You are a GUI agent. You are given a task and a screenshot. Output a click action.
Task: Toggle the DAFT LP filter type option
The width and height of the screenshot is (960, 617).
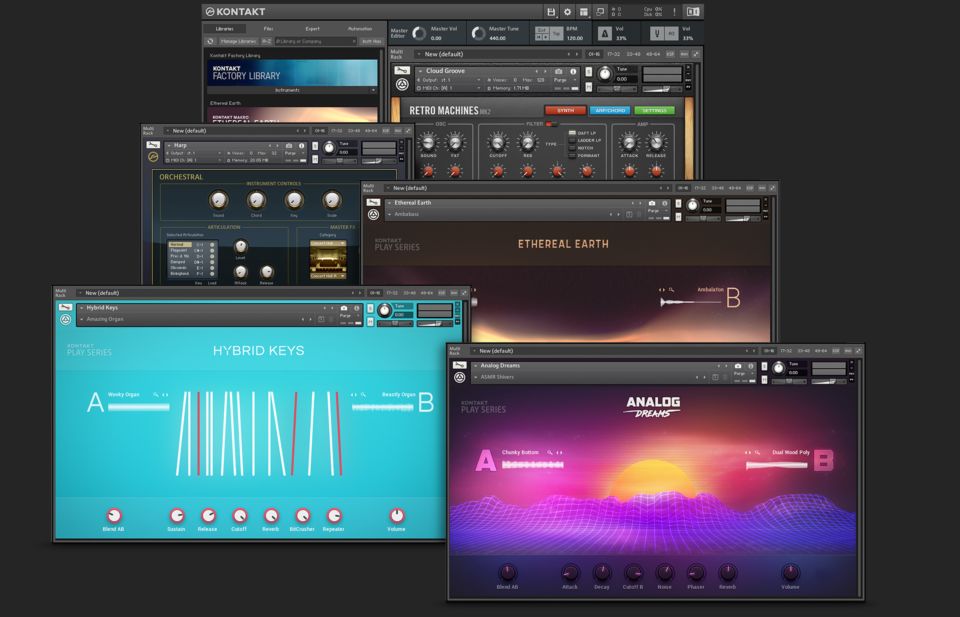click(x=573, y=133)
